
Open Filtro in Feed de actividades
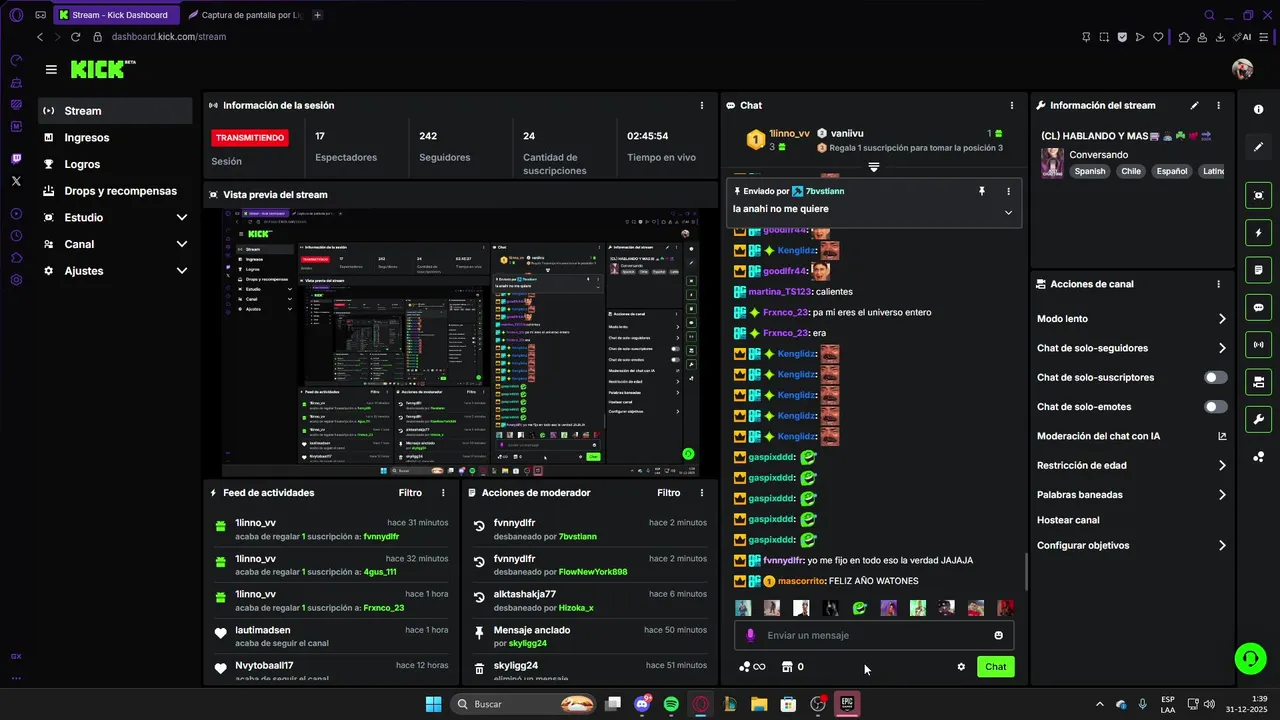tap(410, 493)
